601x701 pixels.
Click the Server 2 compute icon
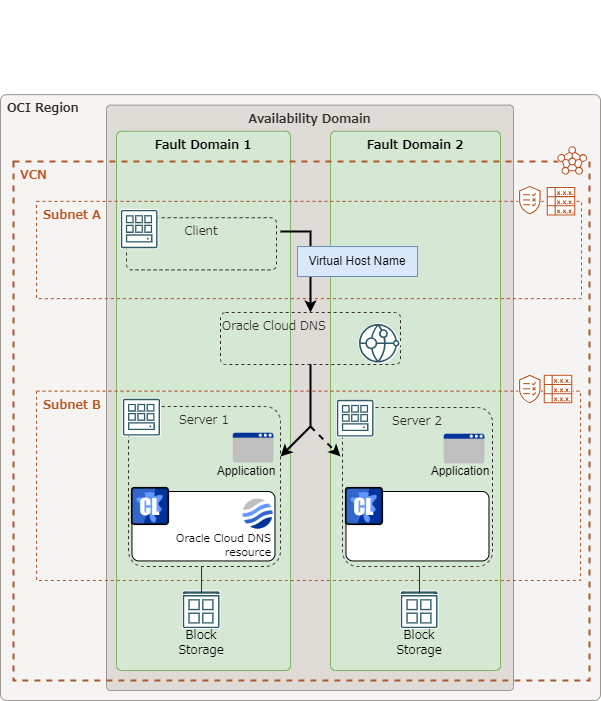(x=355, y=417)
